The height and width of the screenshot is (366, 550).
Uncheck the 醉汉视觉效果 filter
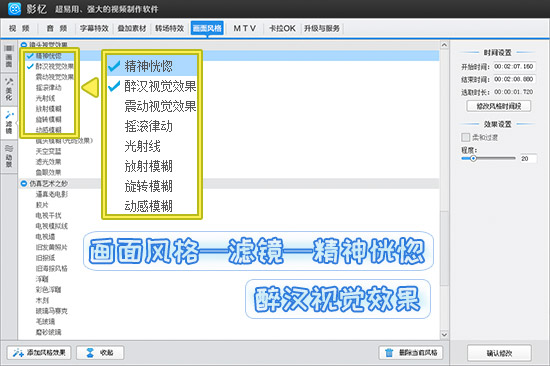pyautogui.click(x=31, y=66)
